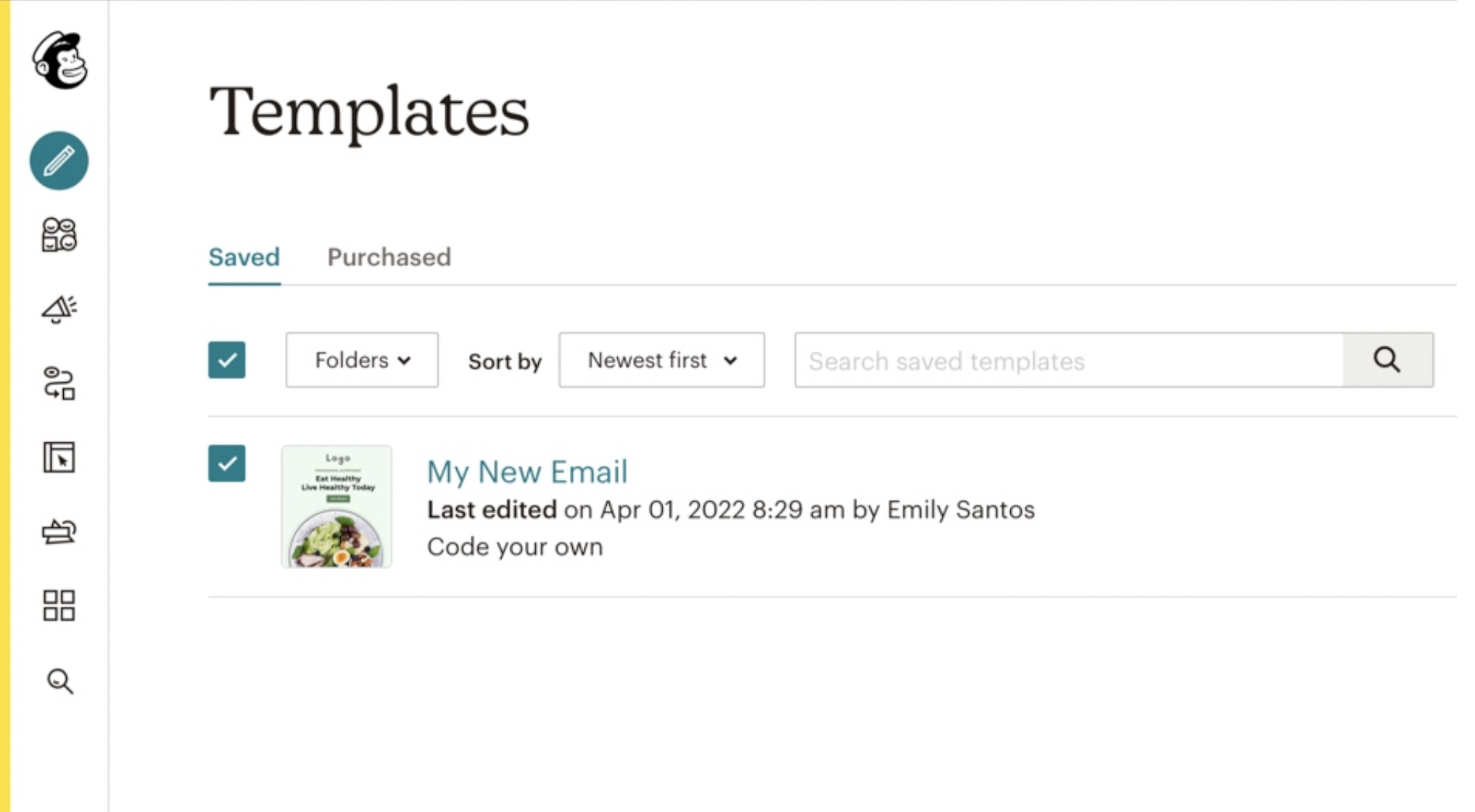Click the Automations workflow icon
Image resolution: width=1475 pixels, height=812 pixels.
tap(60, 384)
